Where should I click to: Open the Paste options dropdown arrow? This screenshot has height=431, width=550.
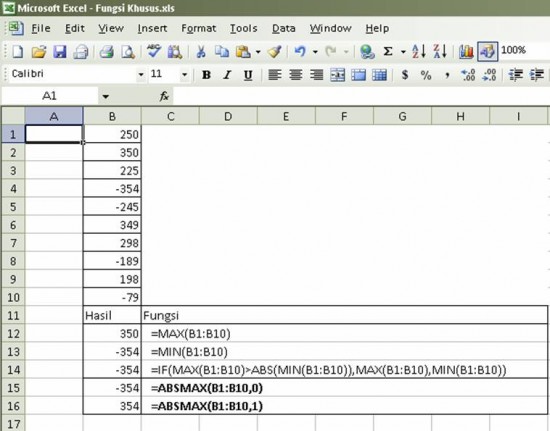pyautogui.click(x=258, y=52)
